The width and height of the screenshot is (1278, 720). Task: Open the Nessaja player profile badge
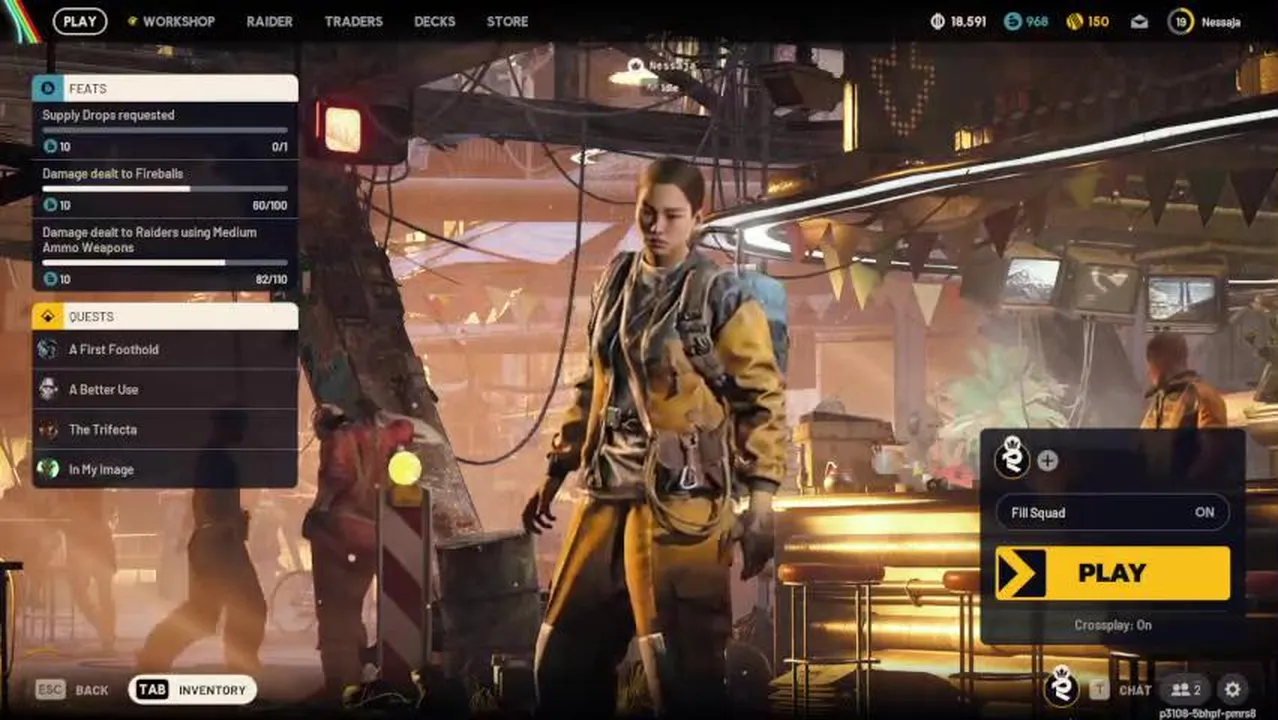[x=1205, y=21]
